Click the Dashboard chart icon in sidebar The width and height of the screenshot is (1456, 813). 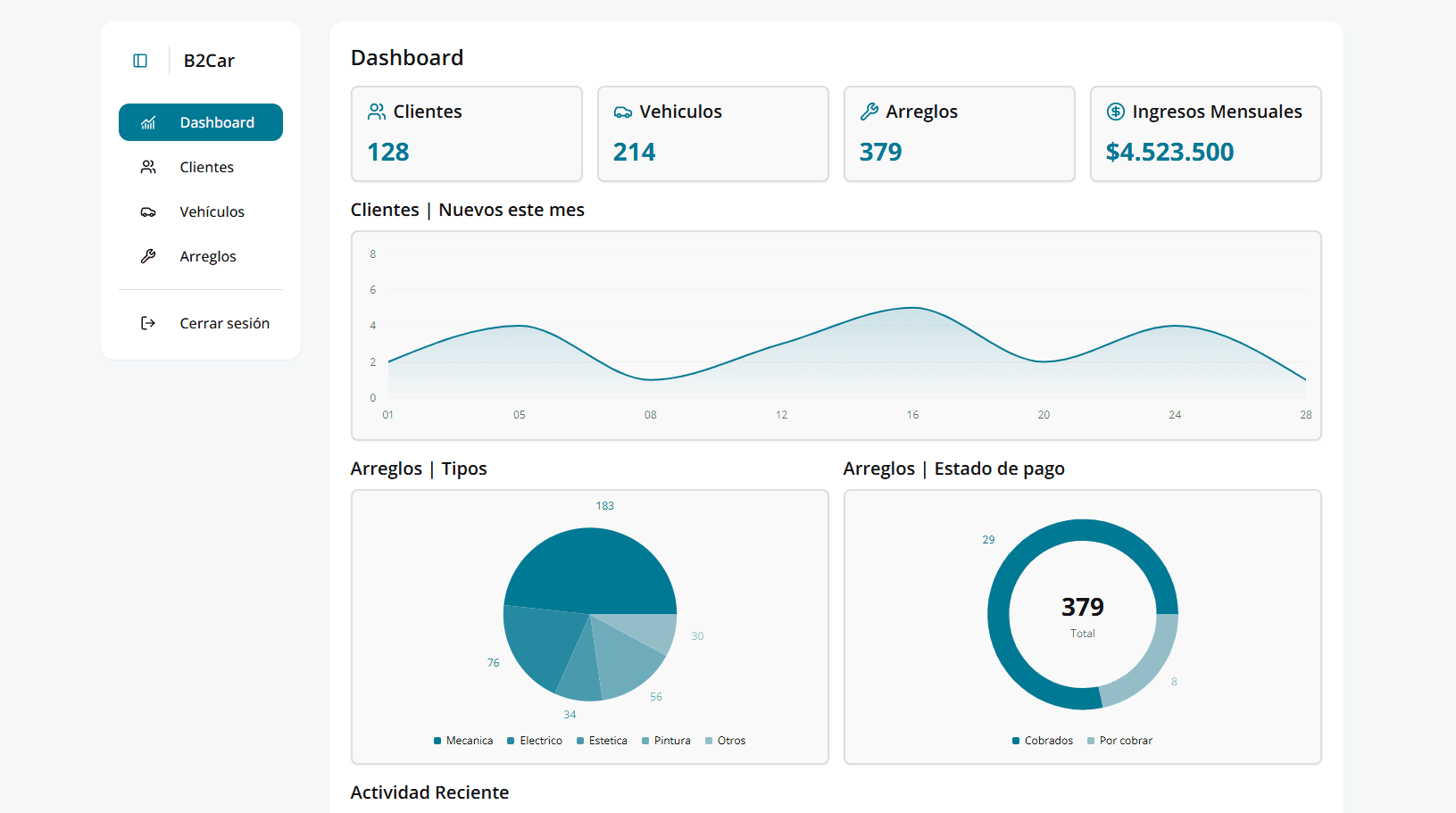click(148, 123)
